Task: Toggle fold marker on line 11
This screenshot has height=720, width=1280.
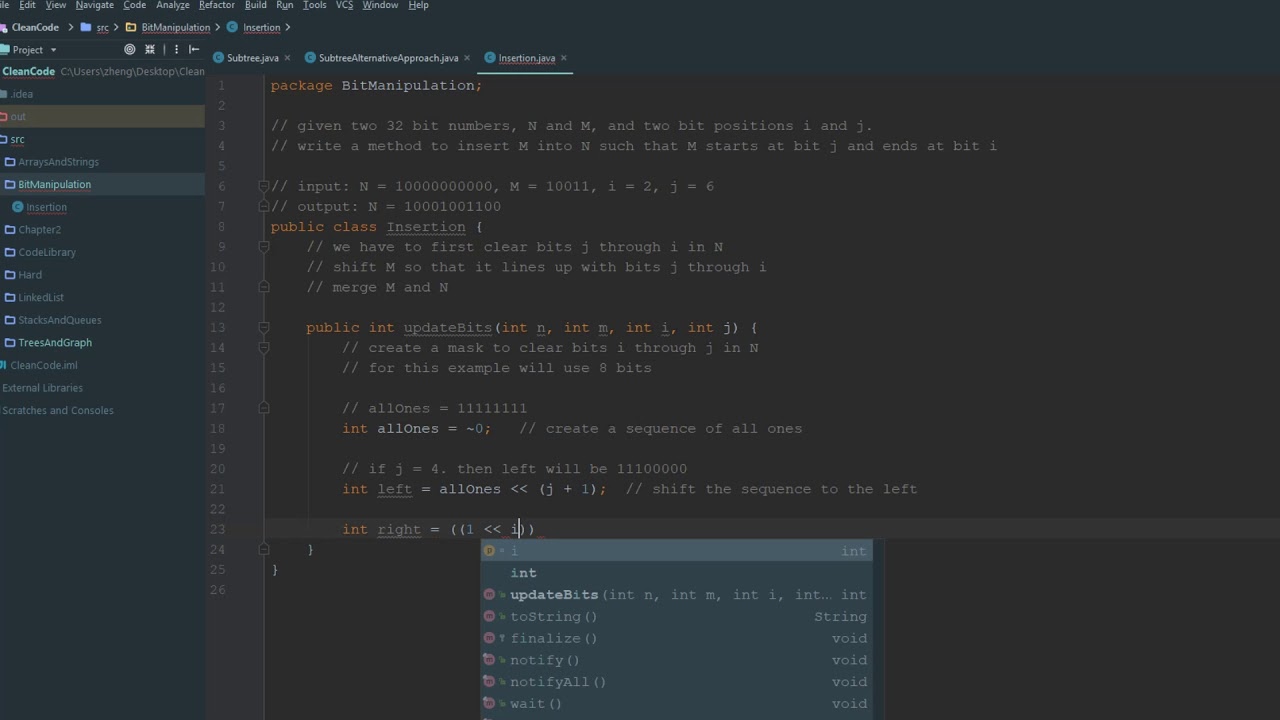Action: pyautogui.click(x=264, y=287)
